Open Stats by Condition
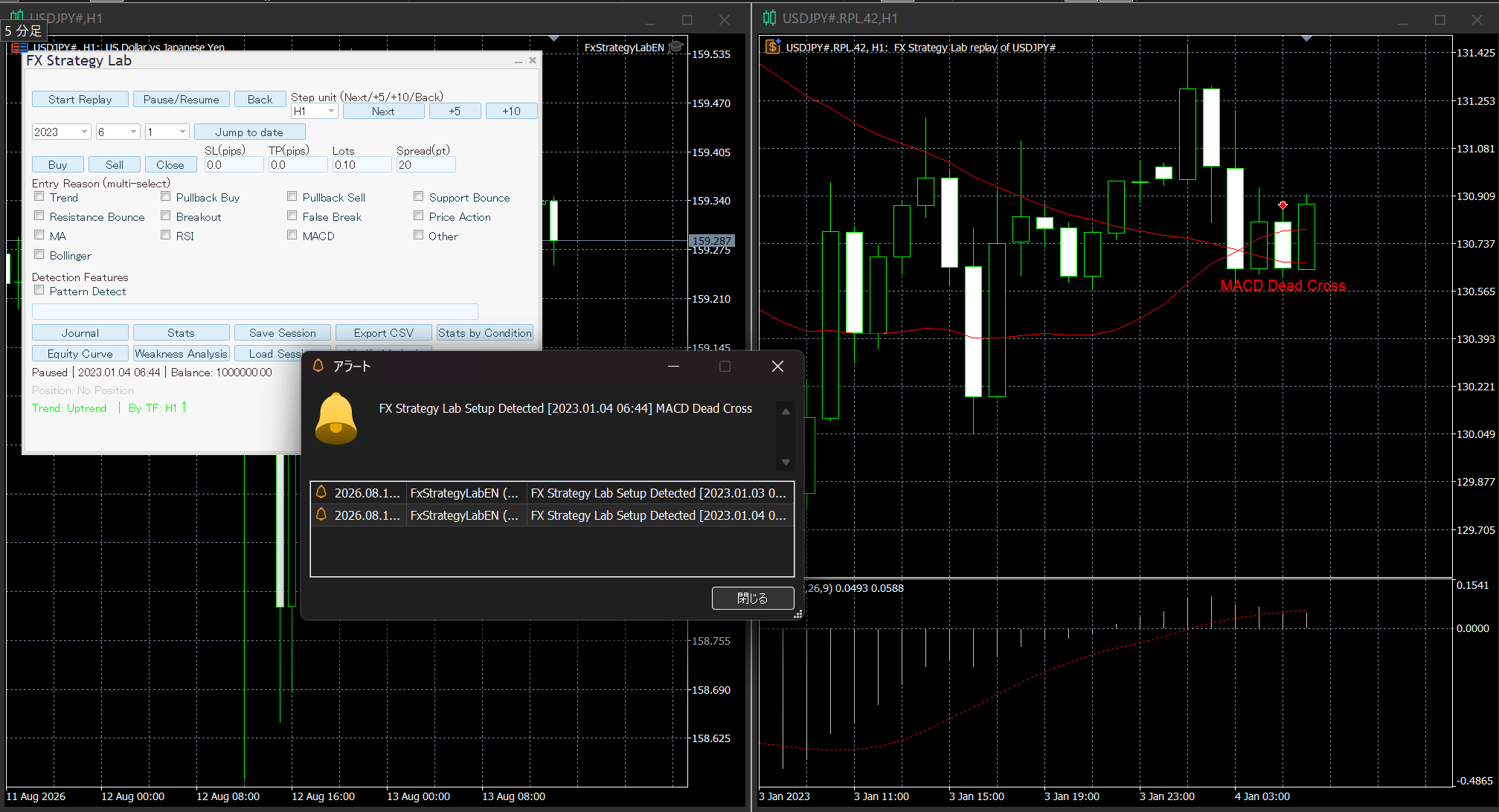The height and width of the screenshot is (812, 1499). click(485, 333)
